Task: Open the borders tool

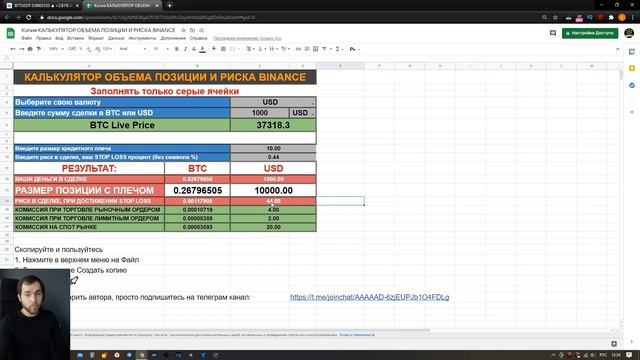Action: (223, 49)
